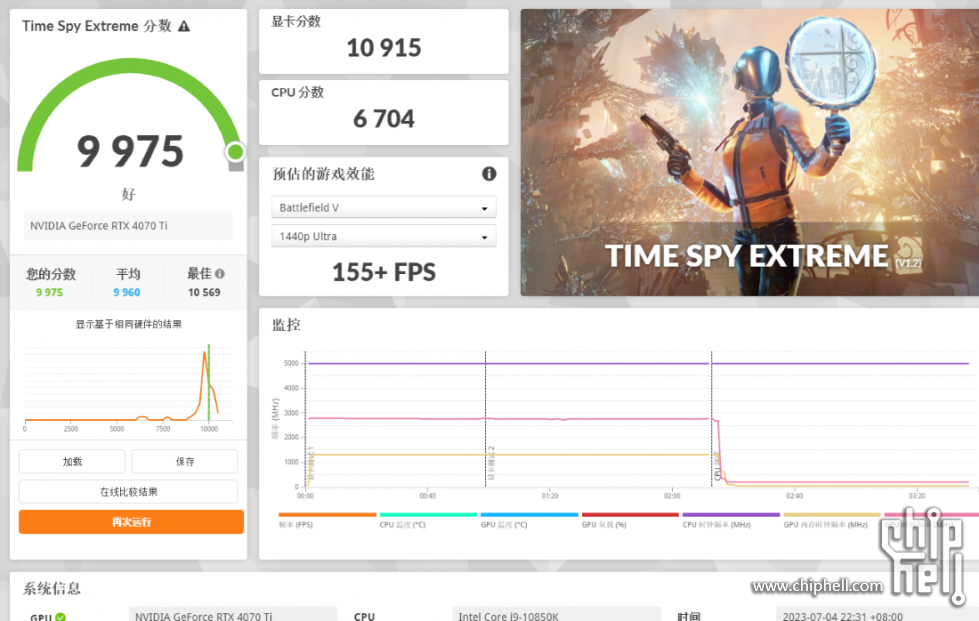
Task: Toggle the blue GPU temperature legend swatch
Action: coord(529,515)
